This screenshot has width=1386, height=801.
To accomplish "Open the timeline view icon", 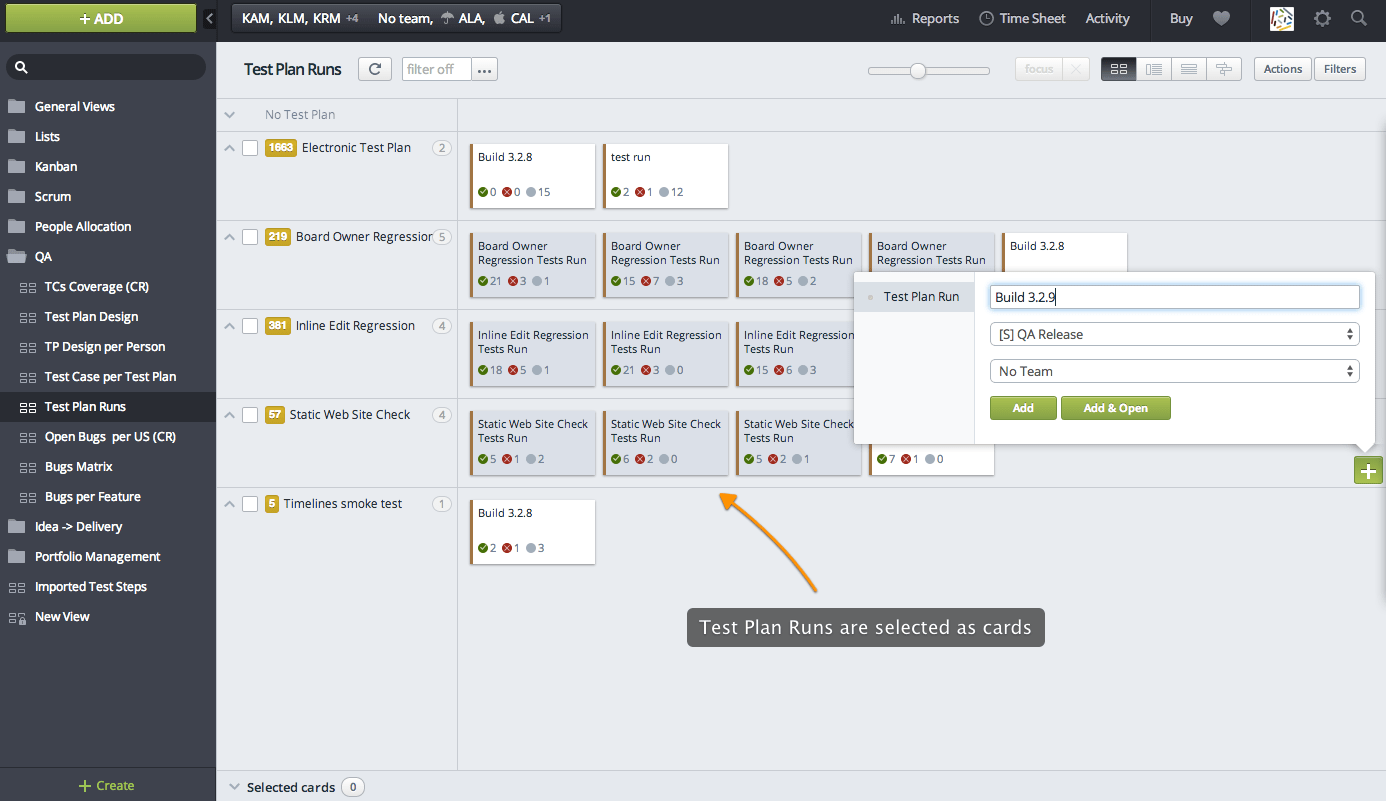I will tap(1223, 68).
